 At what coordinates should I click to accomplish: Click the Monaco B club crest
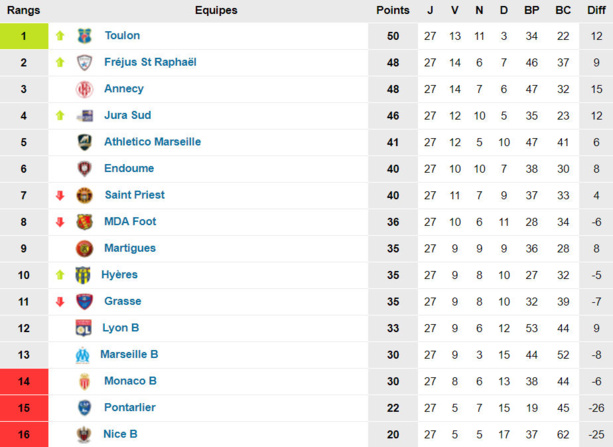(84, 381)
